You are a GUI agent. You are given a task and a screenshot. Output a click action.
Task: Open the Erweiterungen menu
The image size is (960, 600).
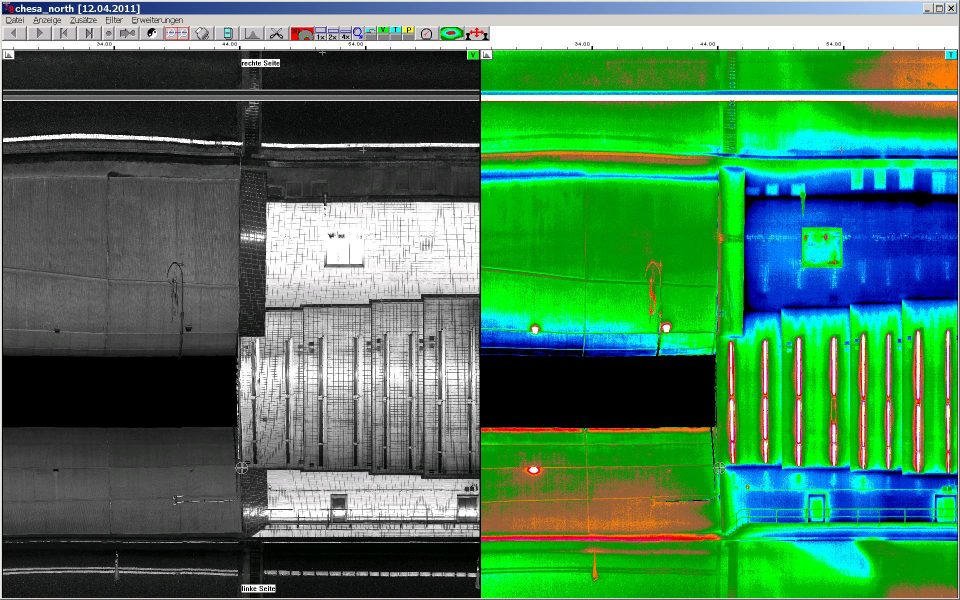(157, 20)
